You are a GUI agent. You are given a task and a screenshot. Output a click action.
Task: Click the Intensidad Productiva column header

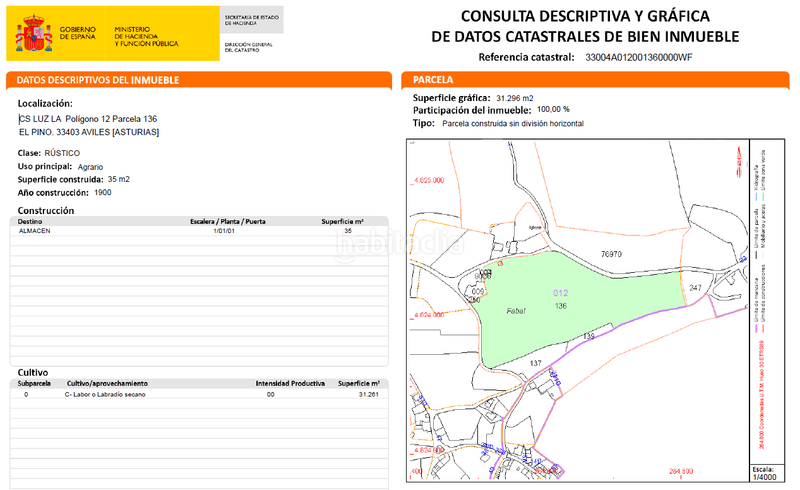click(291, 384)
